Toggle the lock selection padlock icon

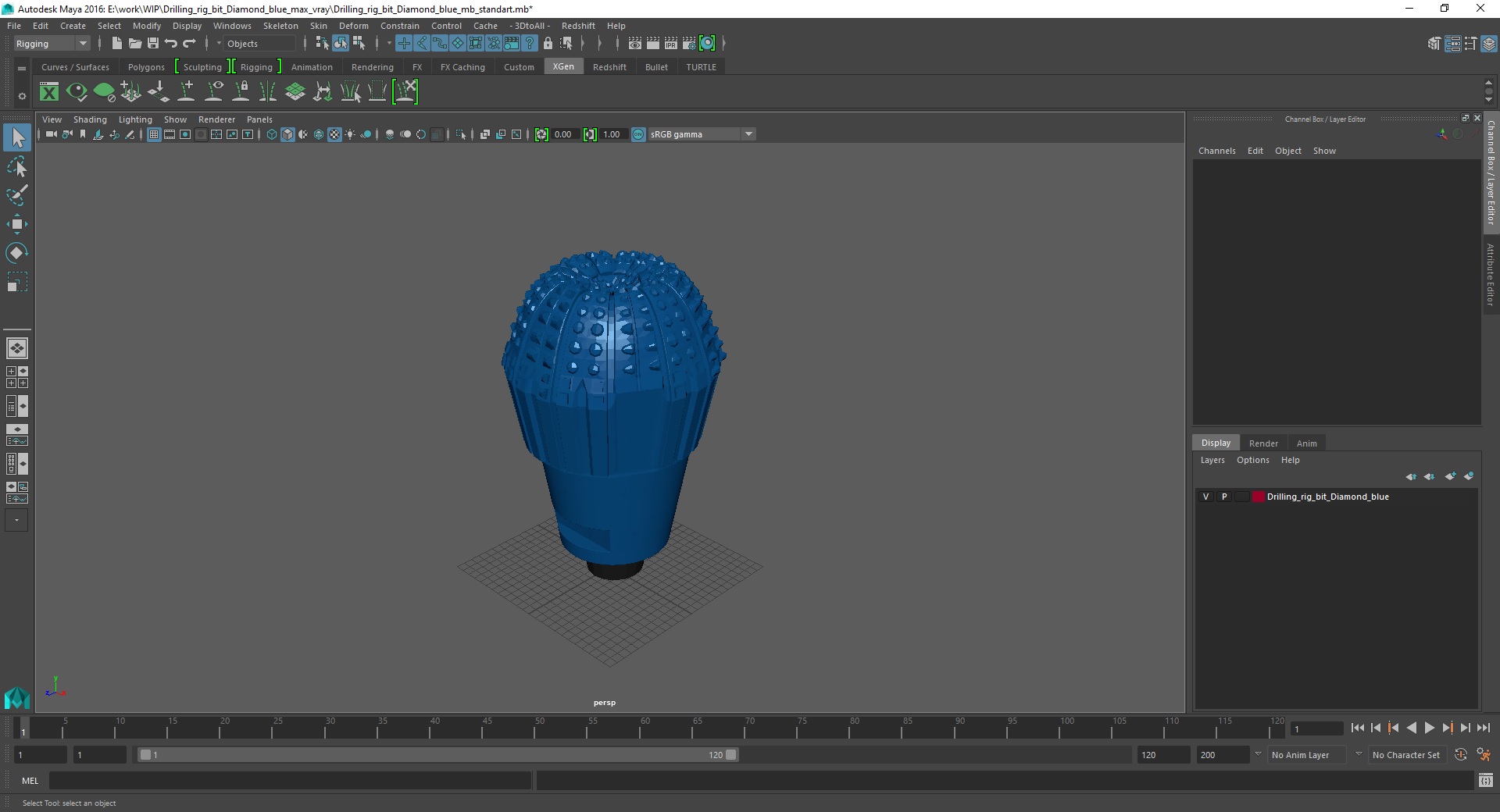pyautogui.click(x=548, y=44)
